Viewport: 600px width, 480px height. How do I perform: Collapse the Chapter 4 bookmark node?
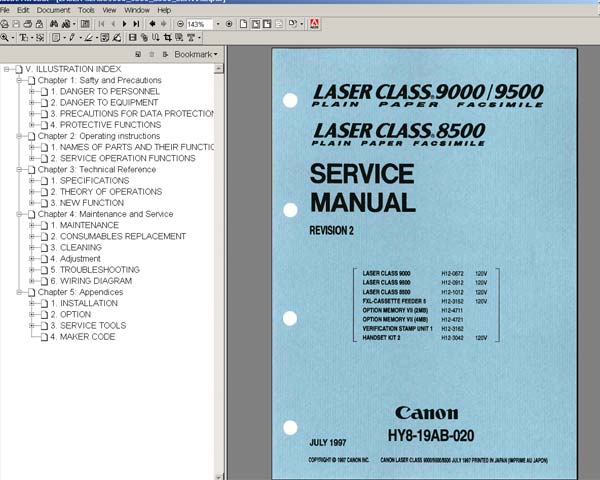tap(19, 214)
